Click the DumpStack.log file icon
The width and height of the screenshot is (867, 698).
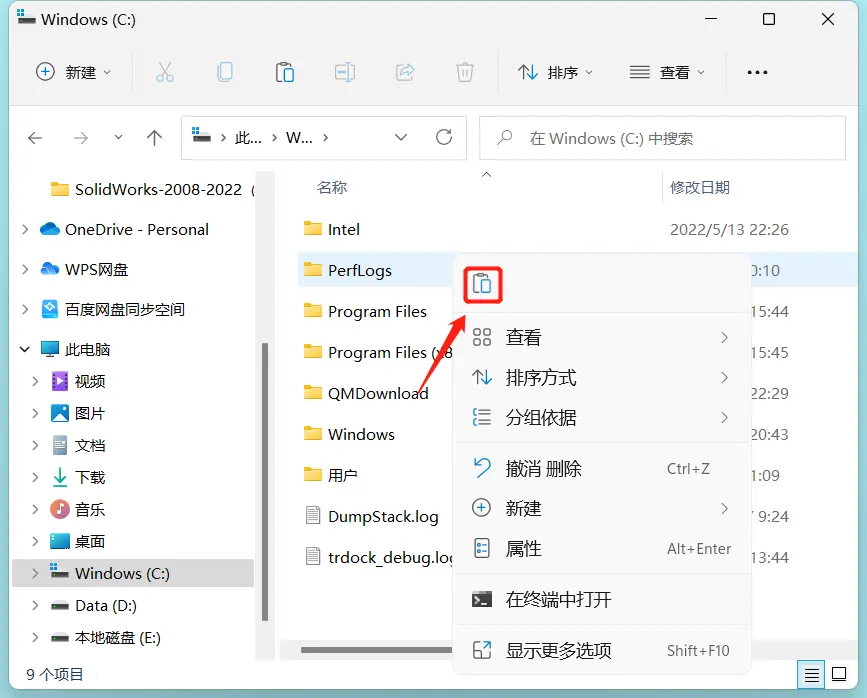click(313, 515)
